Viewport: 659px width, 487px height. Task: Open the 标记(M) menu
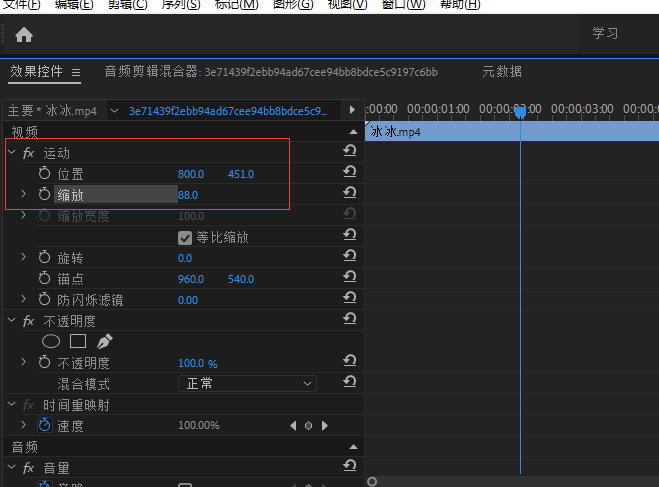click(236, 5)
